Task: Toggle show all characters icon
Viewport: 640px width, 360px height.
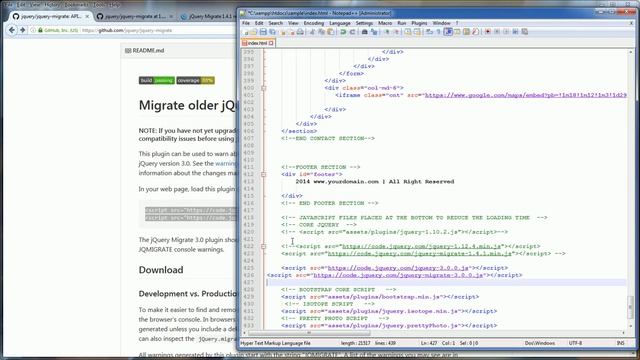Action: pyautogui.click(x=439, y=32)
